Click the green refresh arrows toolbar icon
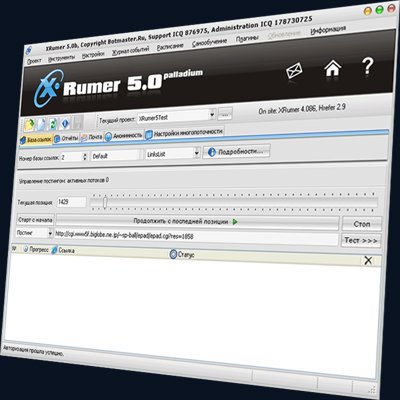This screenshot has height=400, width=400. [53, 124]
